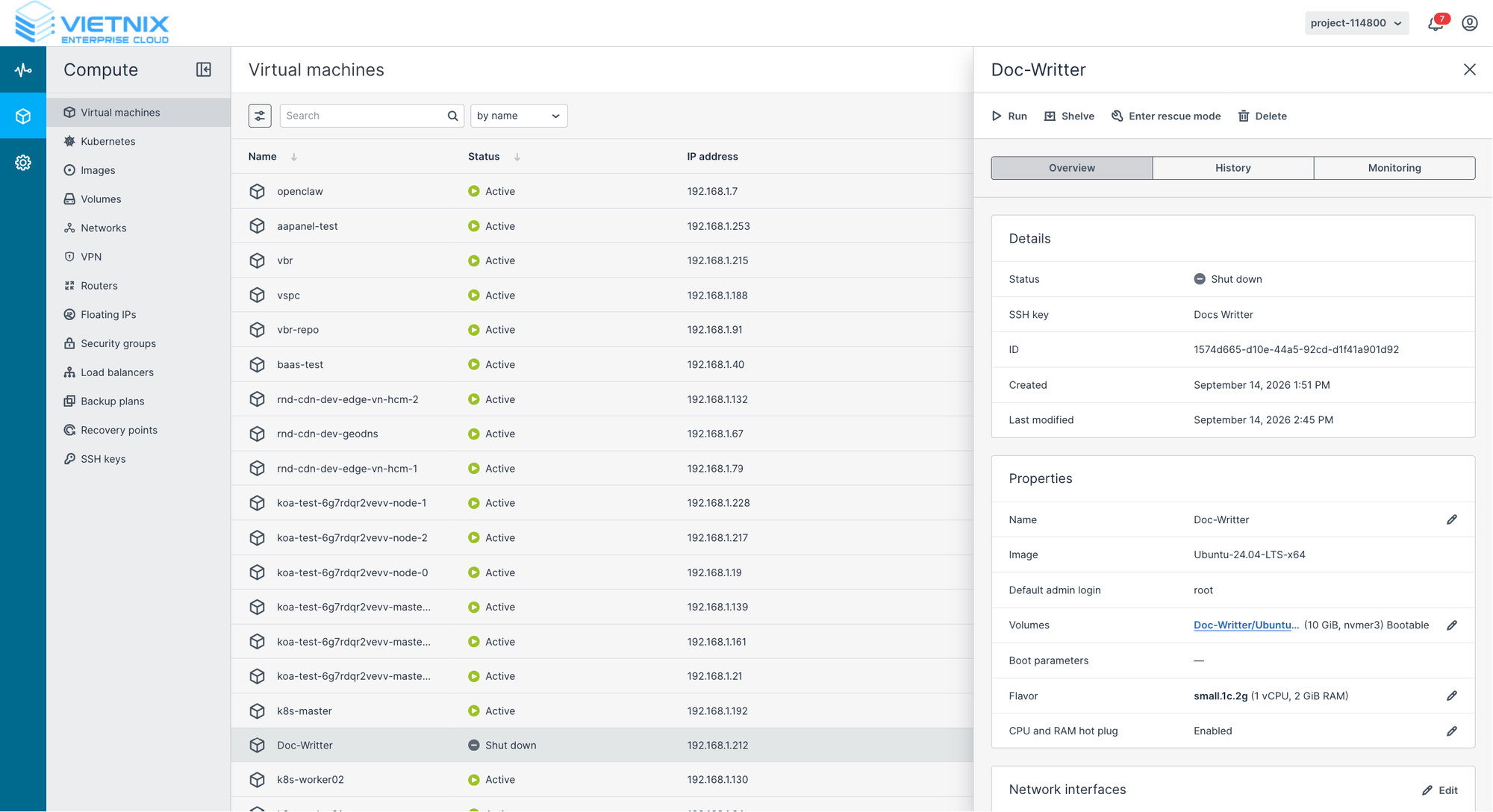
Task: Open SSH keys in sidebar
Action: coord(138,459)
